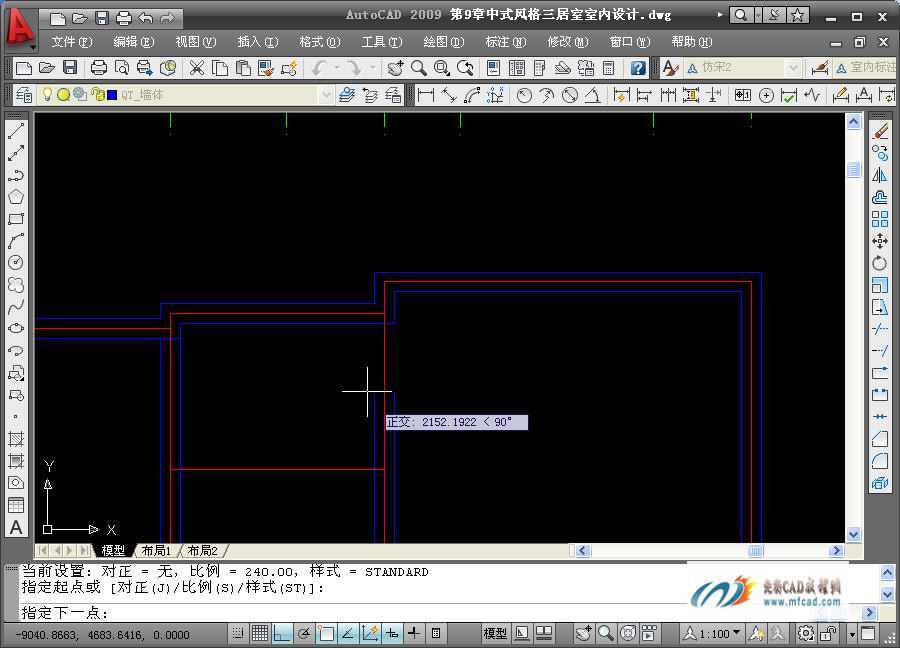Toggle Snap mode in status bar
Screen dimensions: 900x648
pyautogui.click(x=238, y=634)
